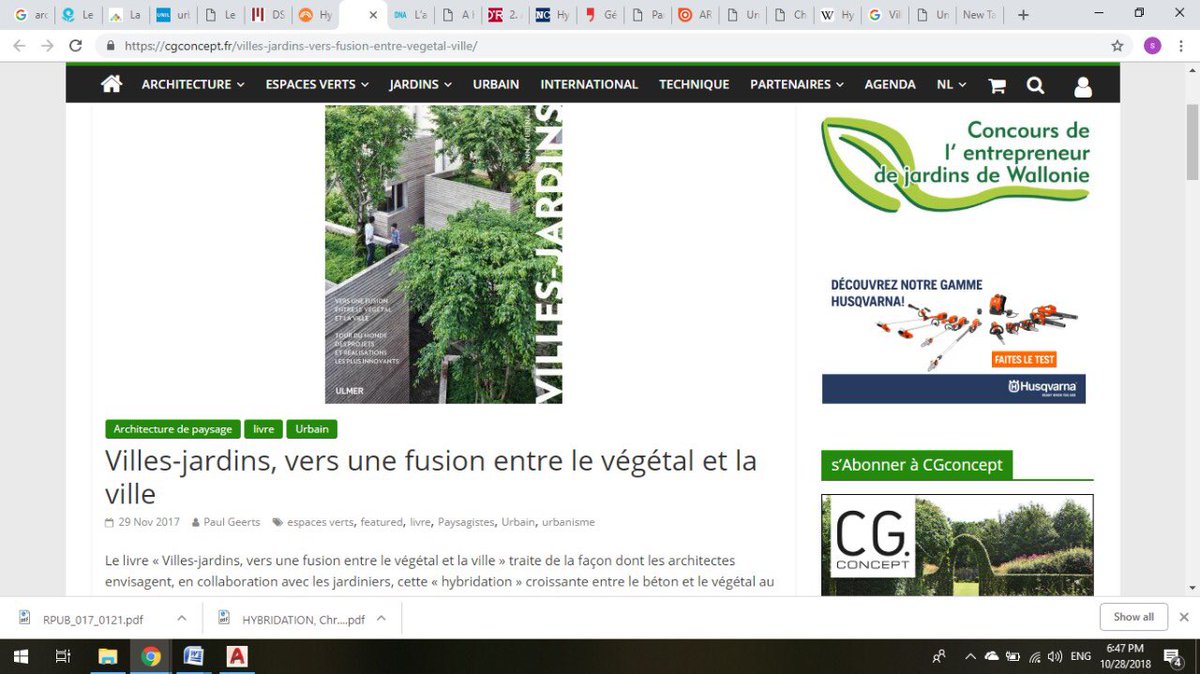Open the article title Villes-jardins heading
This screenshot has height=674, width=1200.
pyautogui.click(x=431, y=477)
